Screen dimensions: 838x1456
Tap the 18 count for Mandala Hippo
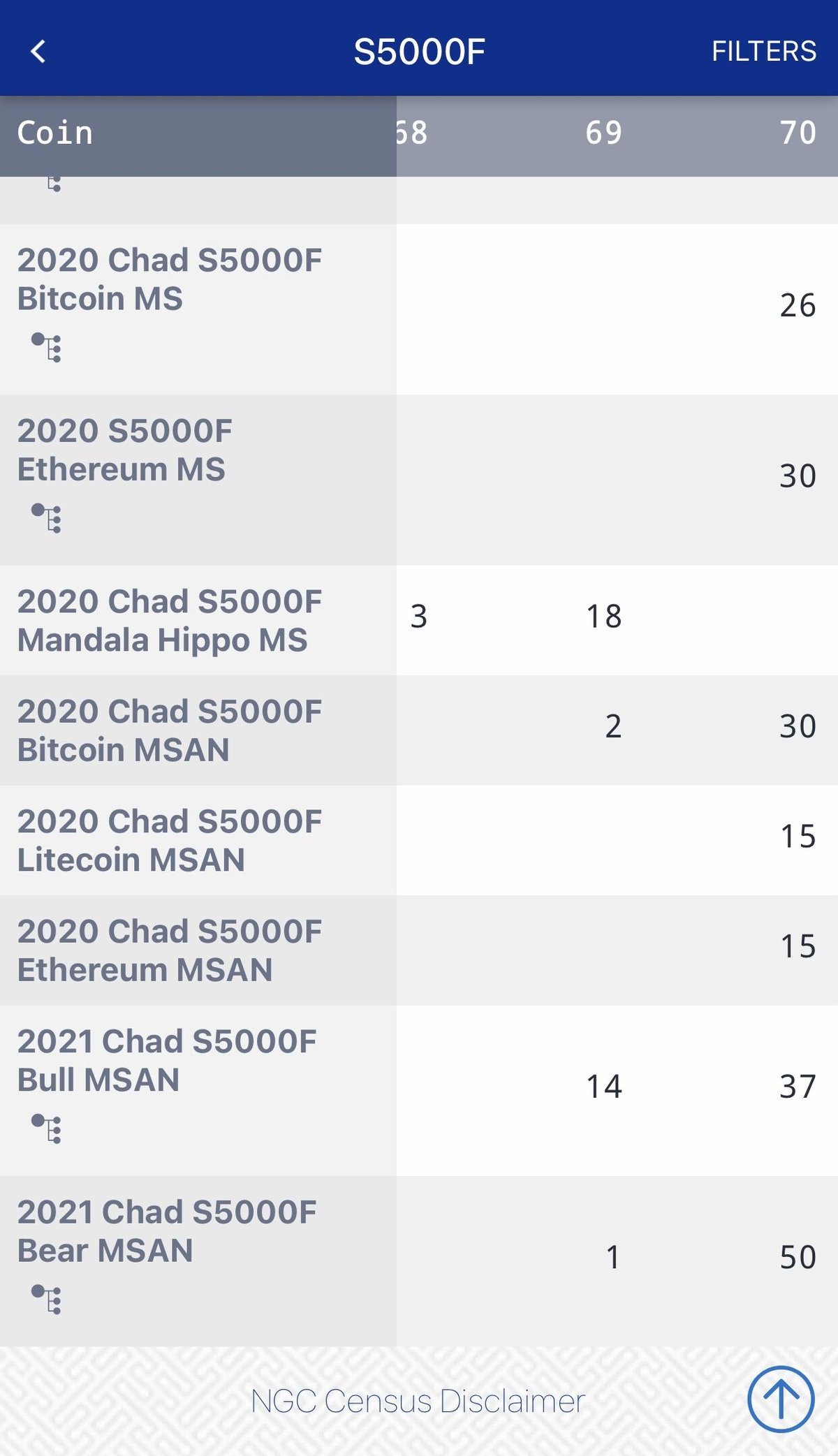point(603,616)
